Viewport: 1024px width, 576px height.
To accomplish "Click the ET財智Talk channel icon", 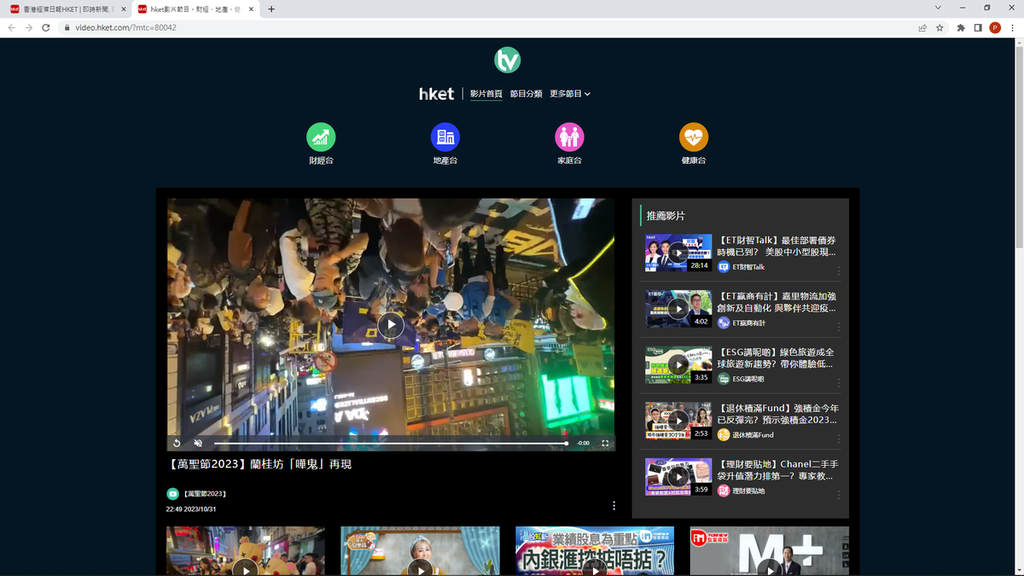I will coord(723,267).
